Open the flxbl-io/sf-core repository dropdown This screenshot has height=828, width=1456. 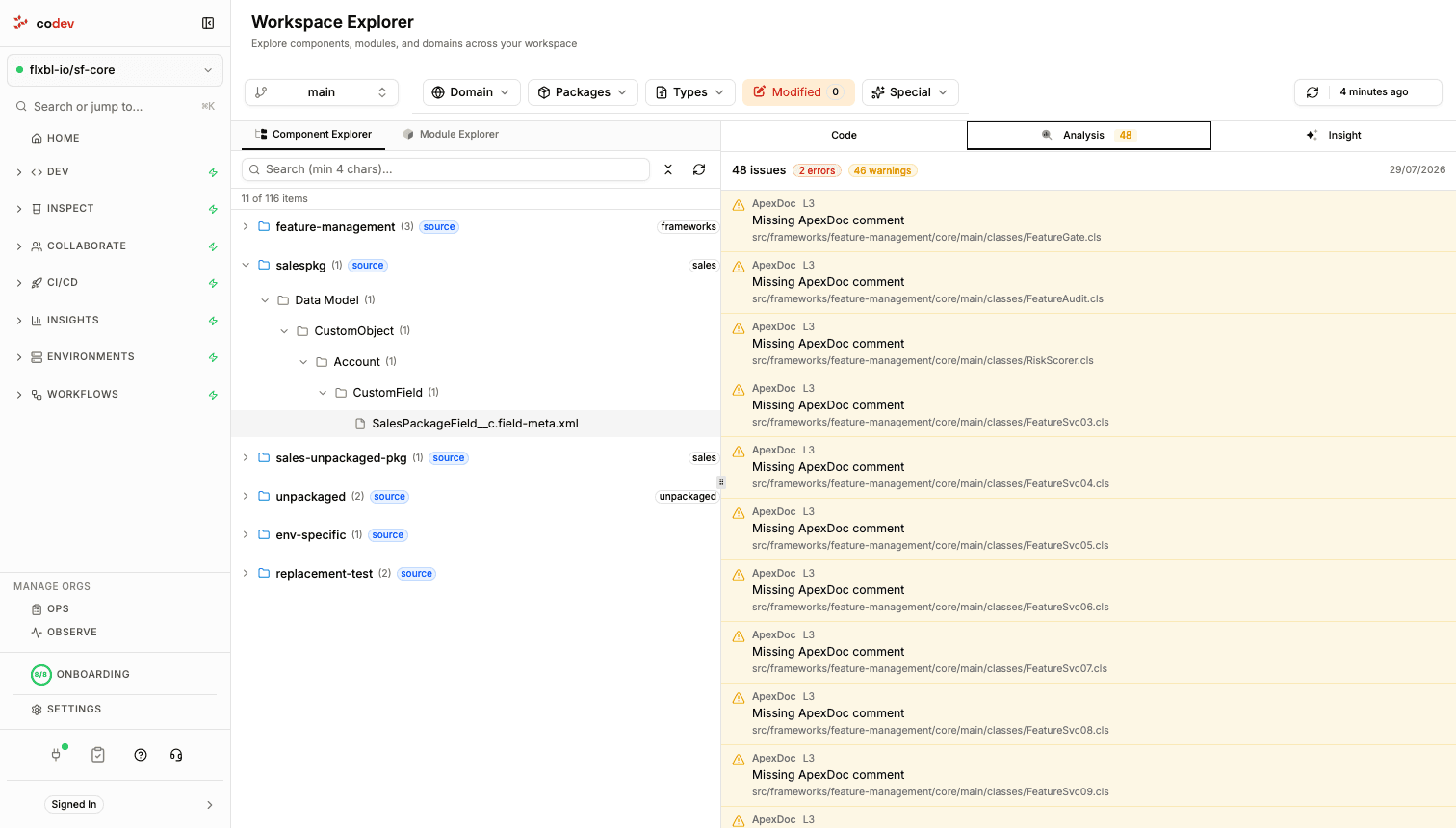click(x=115, y=70)
